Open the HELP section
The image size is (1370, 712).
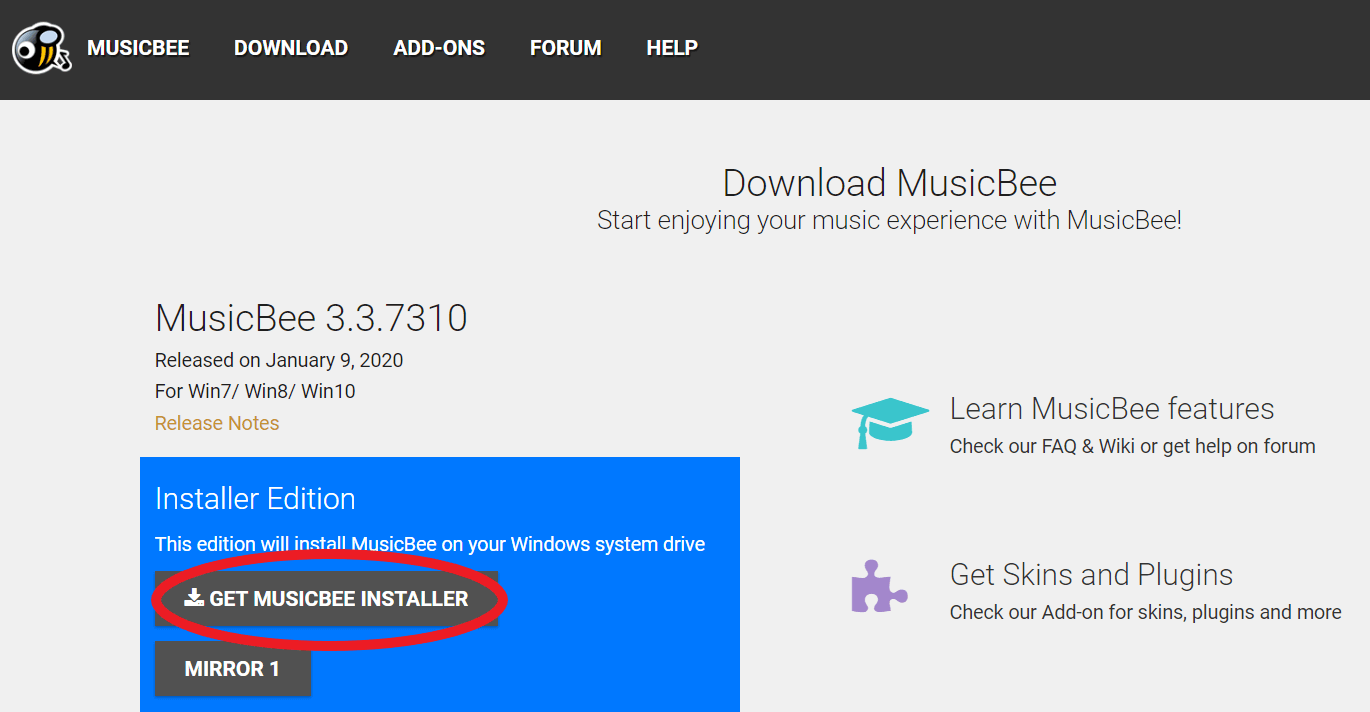pyautogui.click(x=671, y=48)
